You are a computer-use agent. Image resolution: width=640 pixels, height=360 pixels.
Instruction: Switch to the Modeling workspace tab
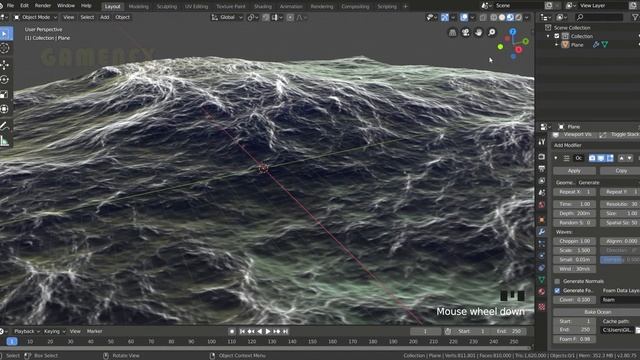[x=138, y=7]
